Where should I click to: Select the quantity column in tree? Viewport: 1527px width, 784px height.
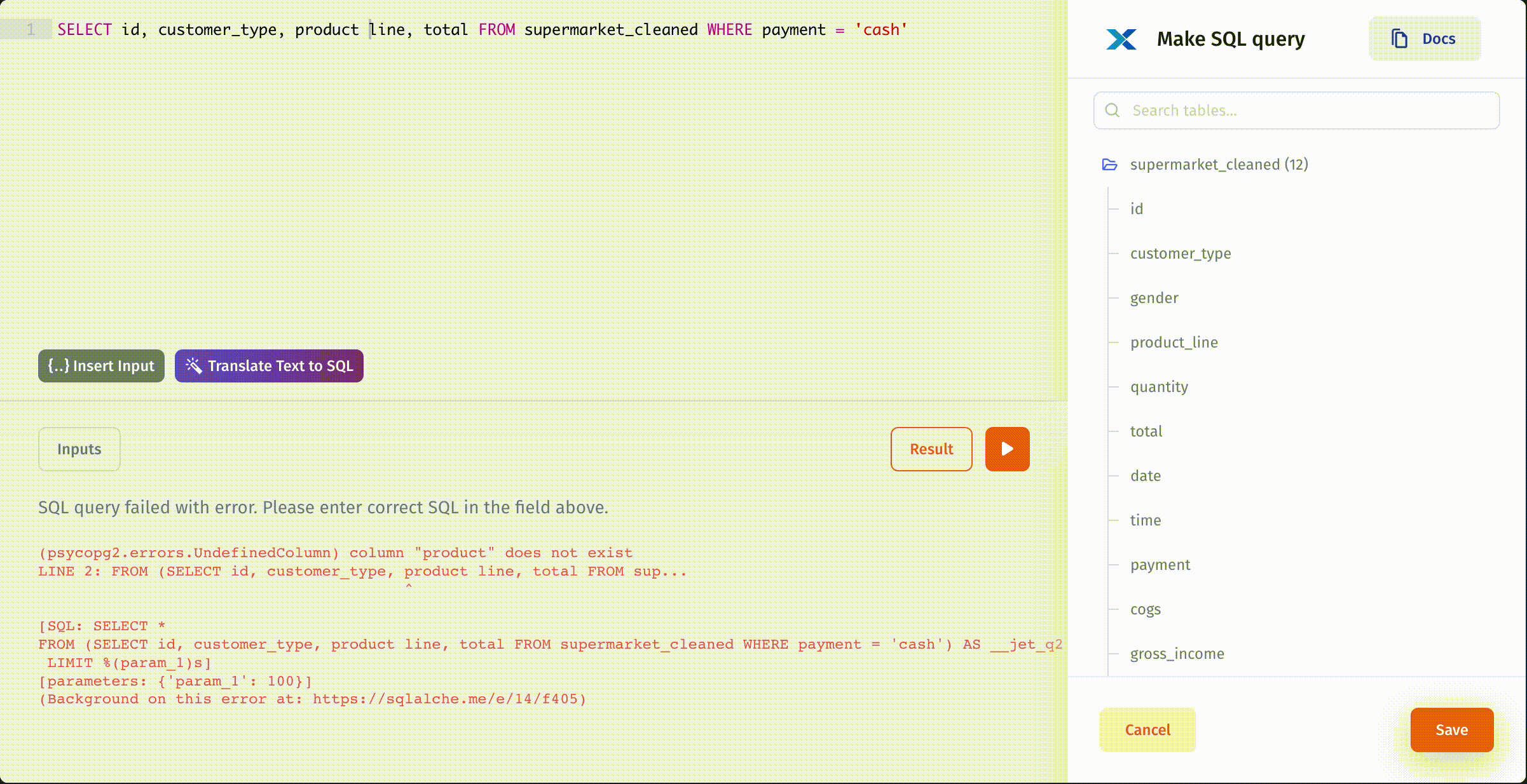point(1158,387)
